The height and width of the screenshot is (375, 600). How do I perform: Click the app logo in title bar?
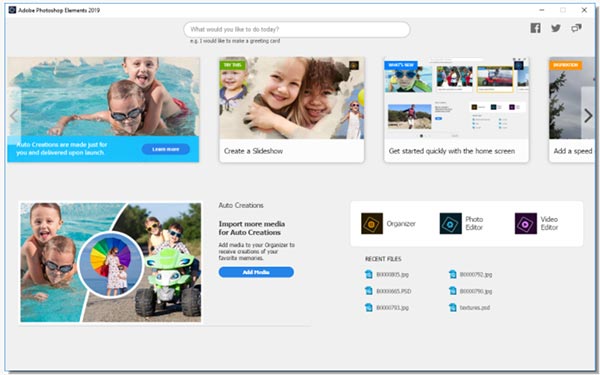click(12, 10)
